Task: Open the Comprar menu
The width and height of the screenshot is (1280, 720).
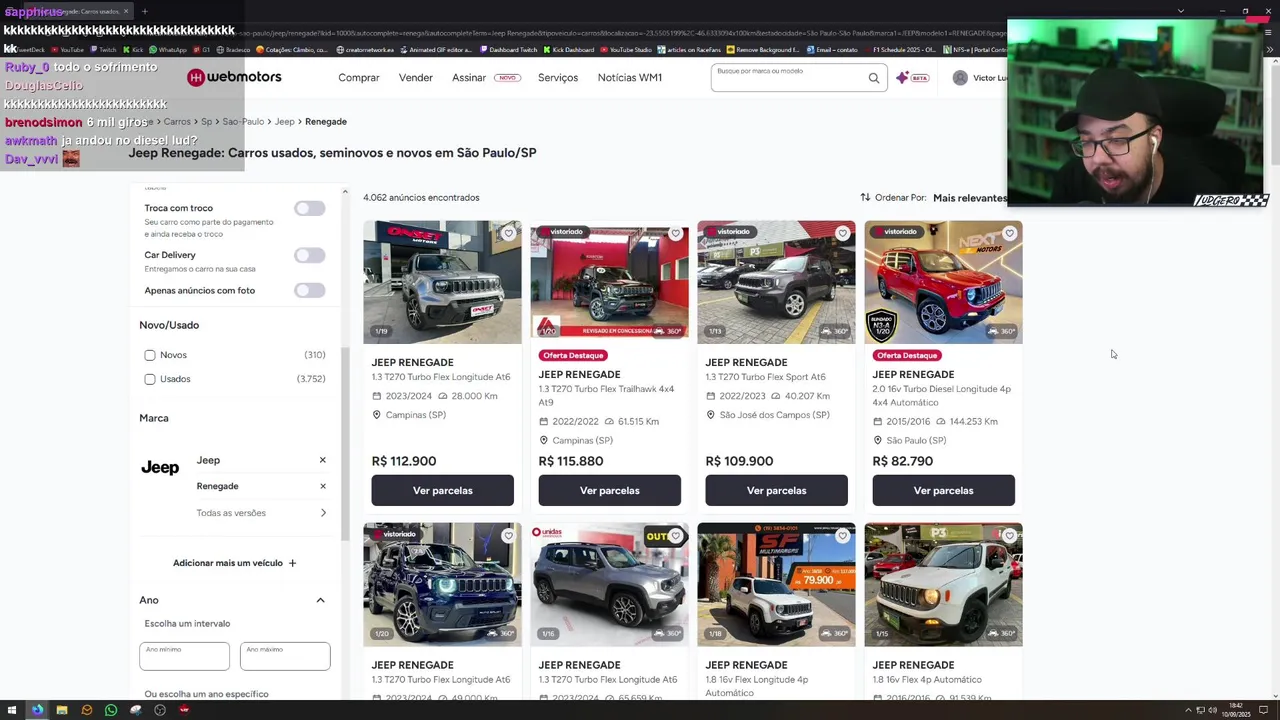Action: pyautogui.click(x=359, y=78)
